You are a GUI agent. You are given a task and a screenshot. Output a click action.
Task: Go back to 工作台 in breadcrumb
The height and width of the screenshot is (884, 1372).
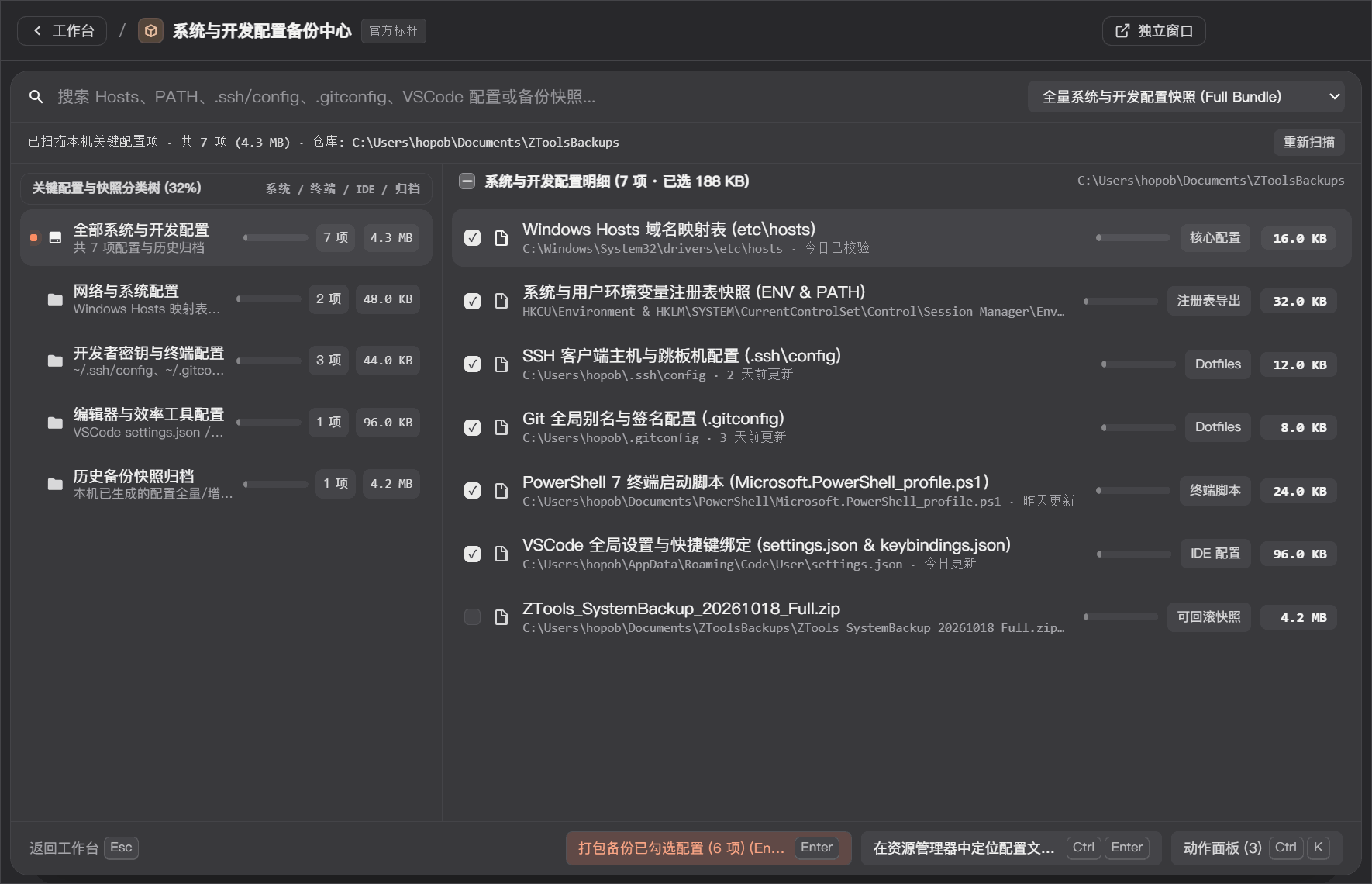pyautogui.click(x=62, y=31)
